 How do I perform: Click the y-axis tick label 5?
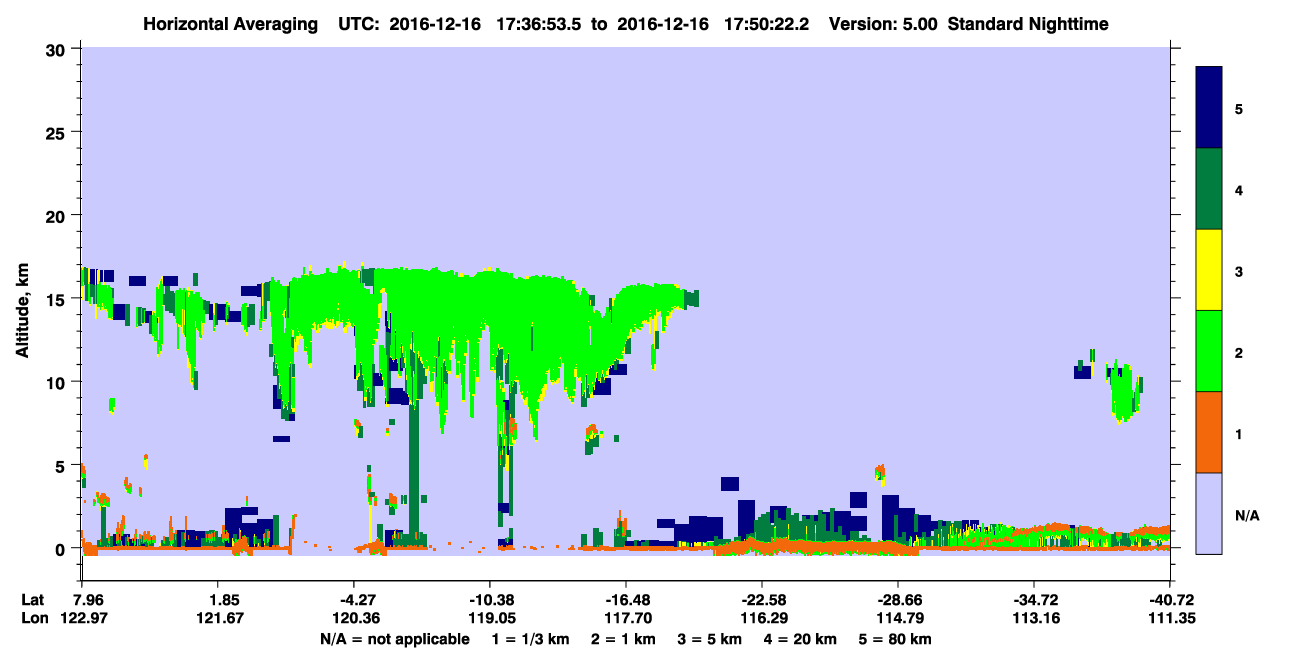coord(63,465)
